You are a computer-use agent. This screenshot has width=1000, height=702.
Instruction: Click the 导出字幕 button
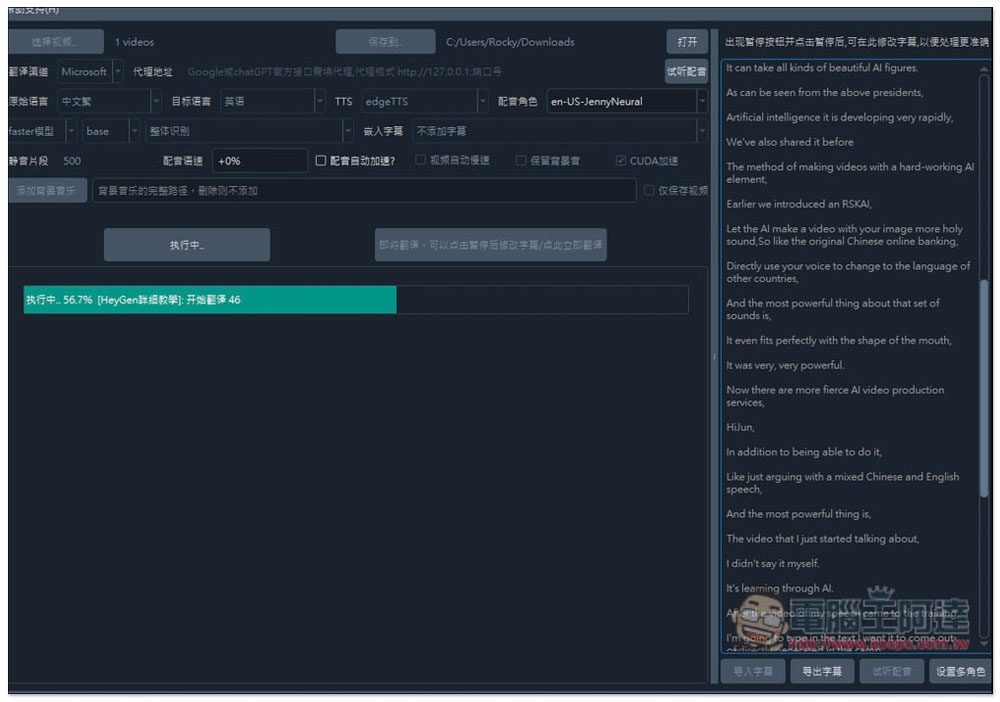(821, 671)
